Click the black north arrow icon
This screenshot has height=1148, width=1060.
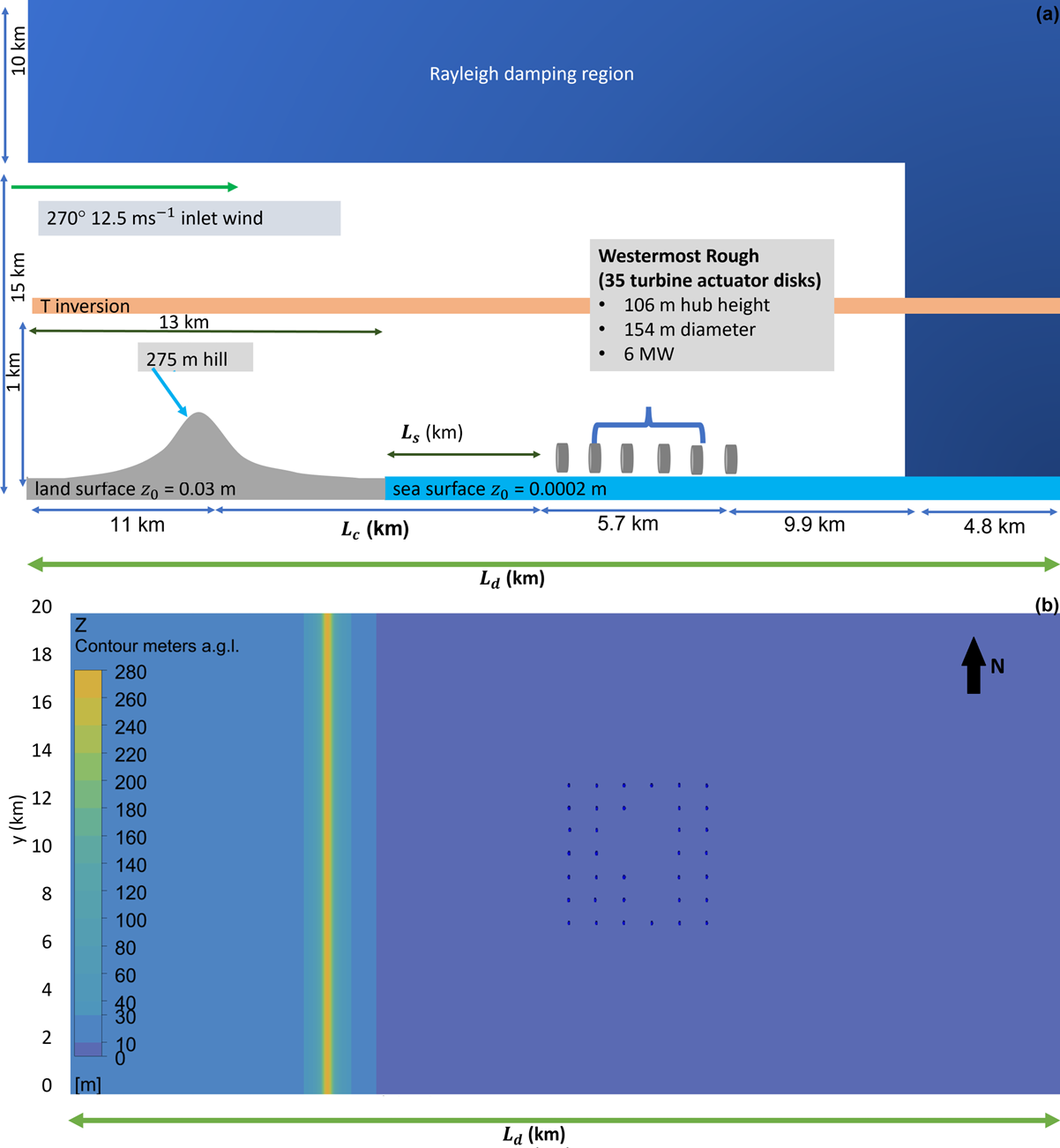click(973, 666)
